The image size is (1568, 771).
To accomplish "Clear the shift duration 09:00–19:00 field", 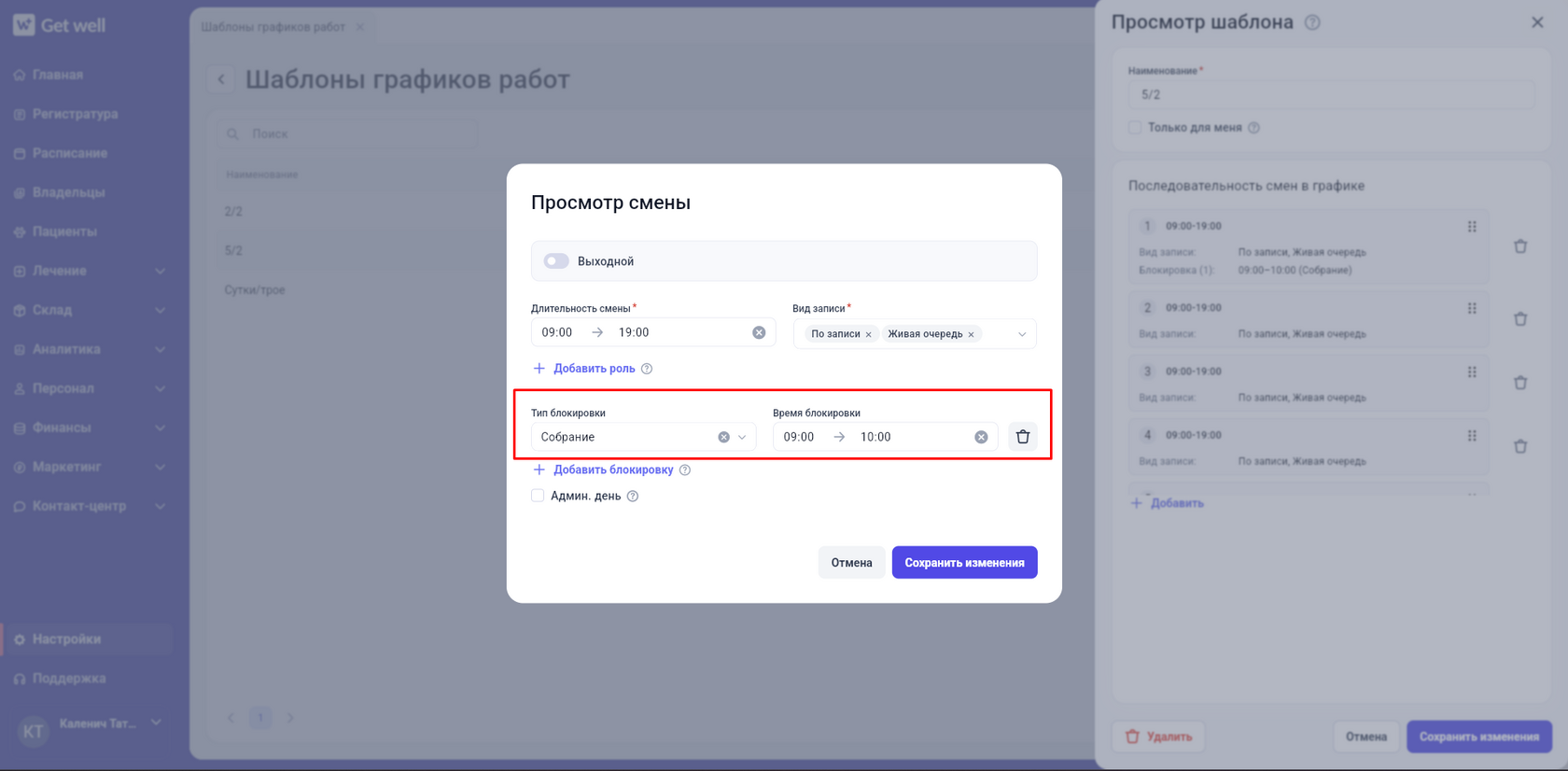I will [x=759, y=332].
